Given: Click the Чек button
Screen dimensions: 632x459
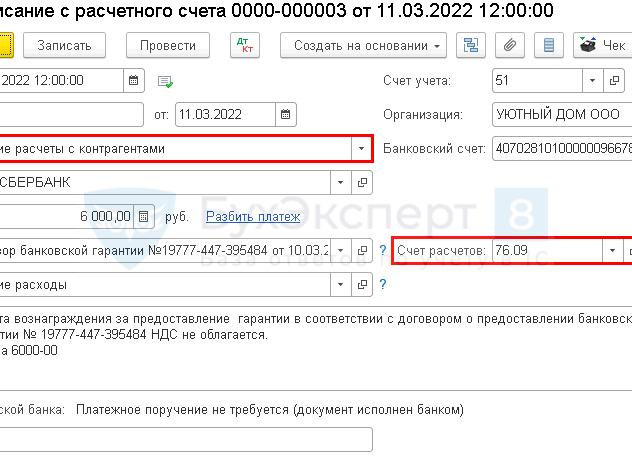Looking at the screenshot, I should (x=603, y=45).
